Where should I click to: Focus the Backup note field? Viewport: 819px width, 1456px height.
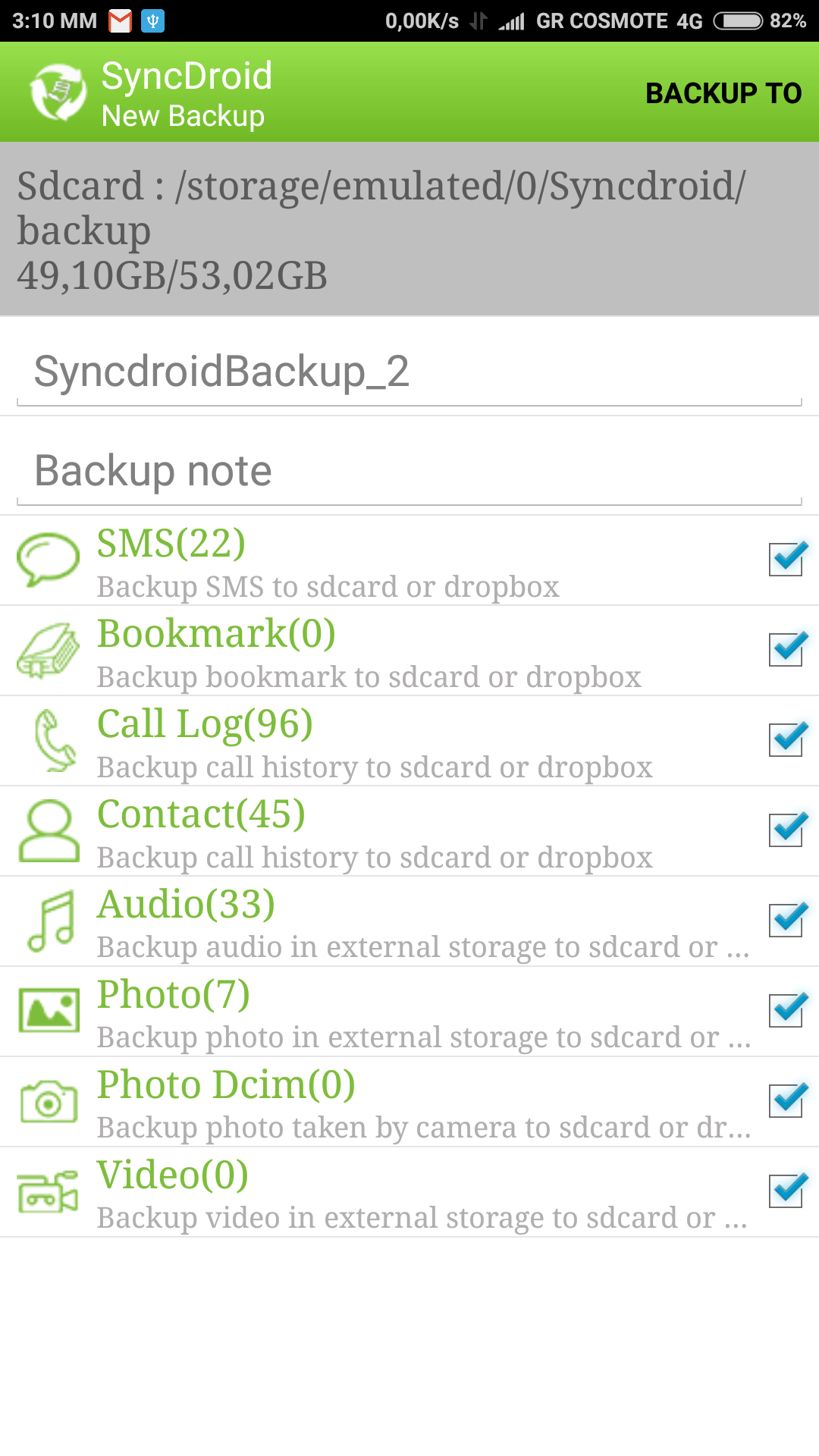409,471
